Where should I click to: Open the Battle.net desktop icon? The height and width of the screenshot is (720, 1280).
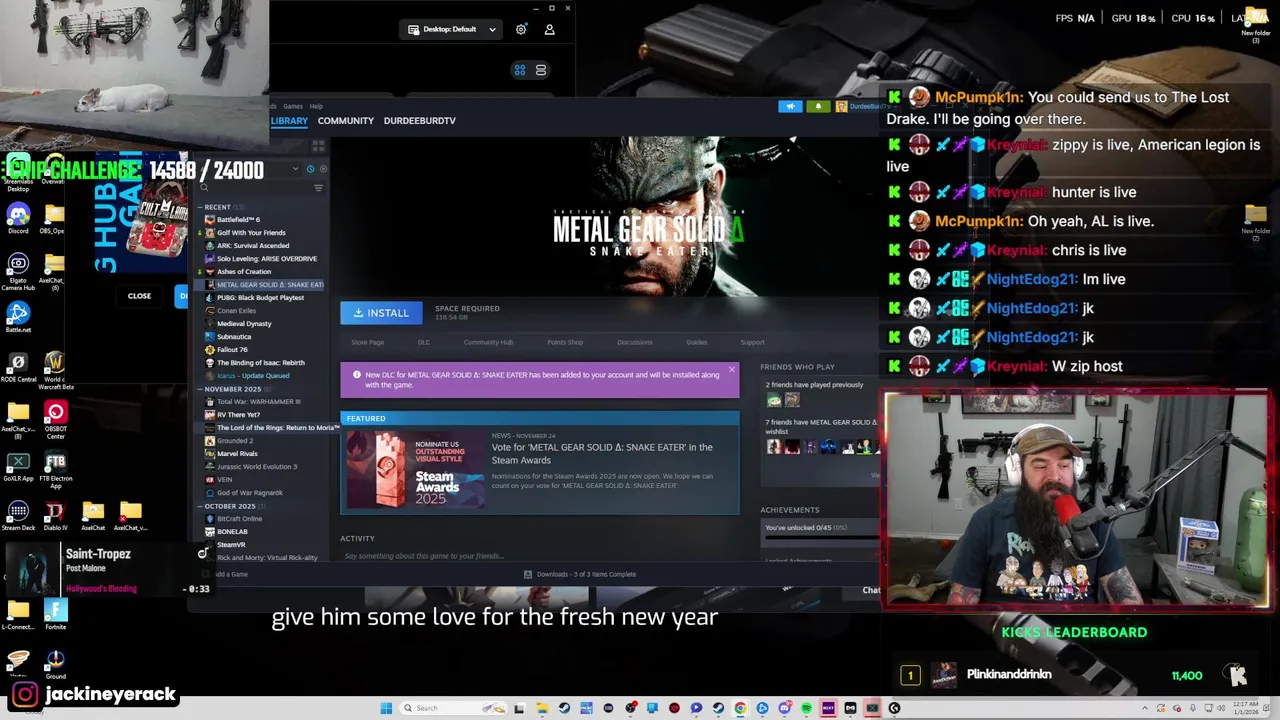pyautogui.click(x=18, y=318)
